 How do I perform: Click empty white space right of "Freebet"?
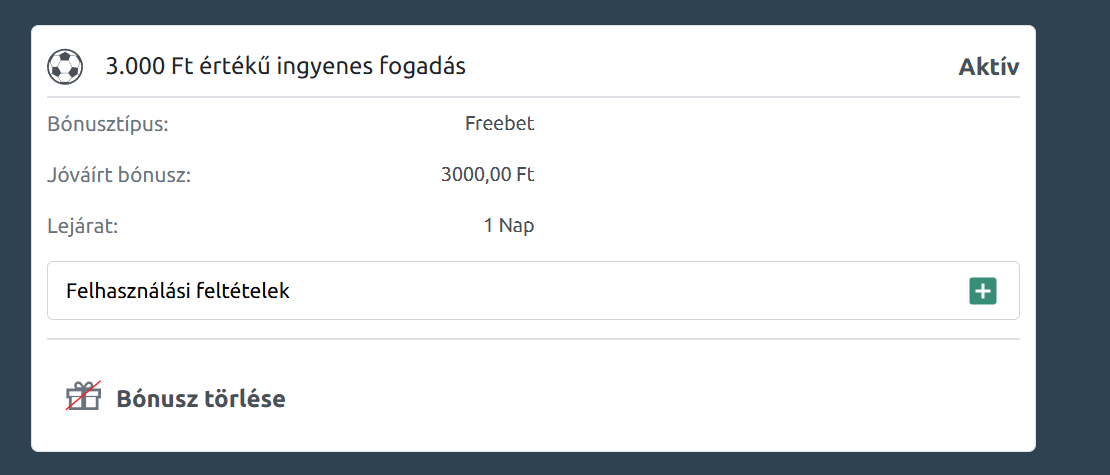pyautogui.click(x=780, y=125)
